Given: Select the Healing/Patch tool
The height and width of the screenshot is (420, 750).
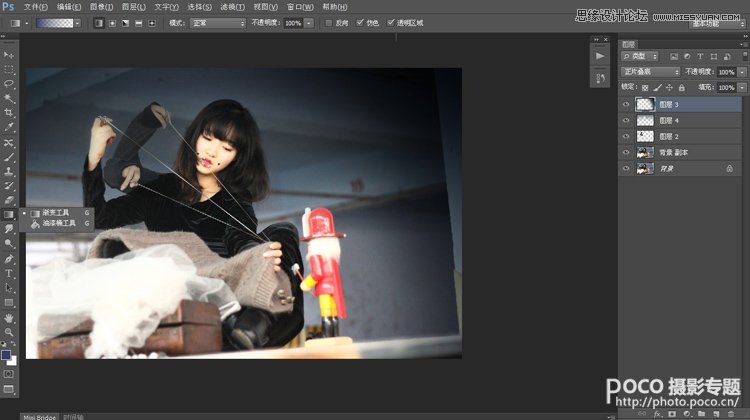Looking at the screenshot, I should click(9, 143).
